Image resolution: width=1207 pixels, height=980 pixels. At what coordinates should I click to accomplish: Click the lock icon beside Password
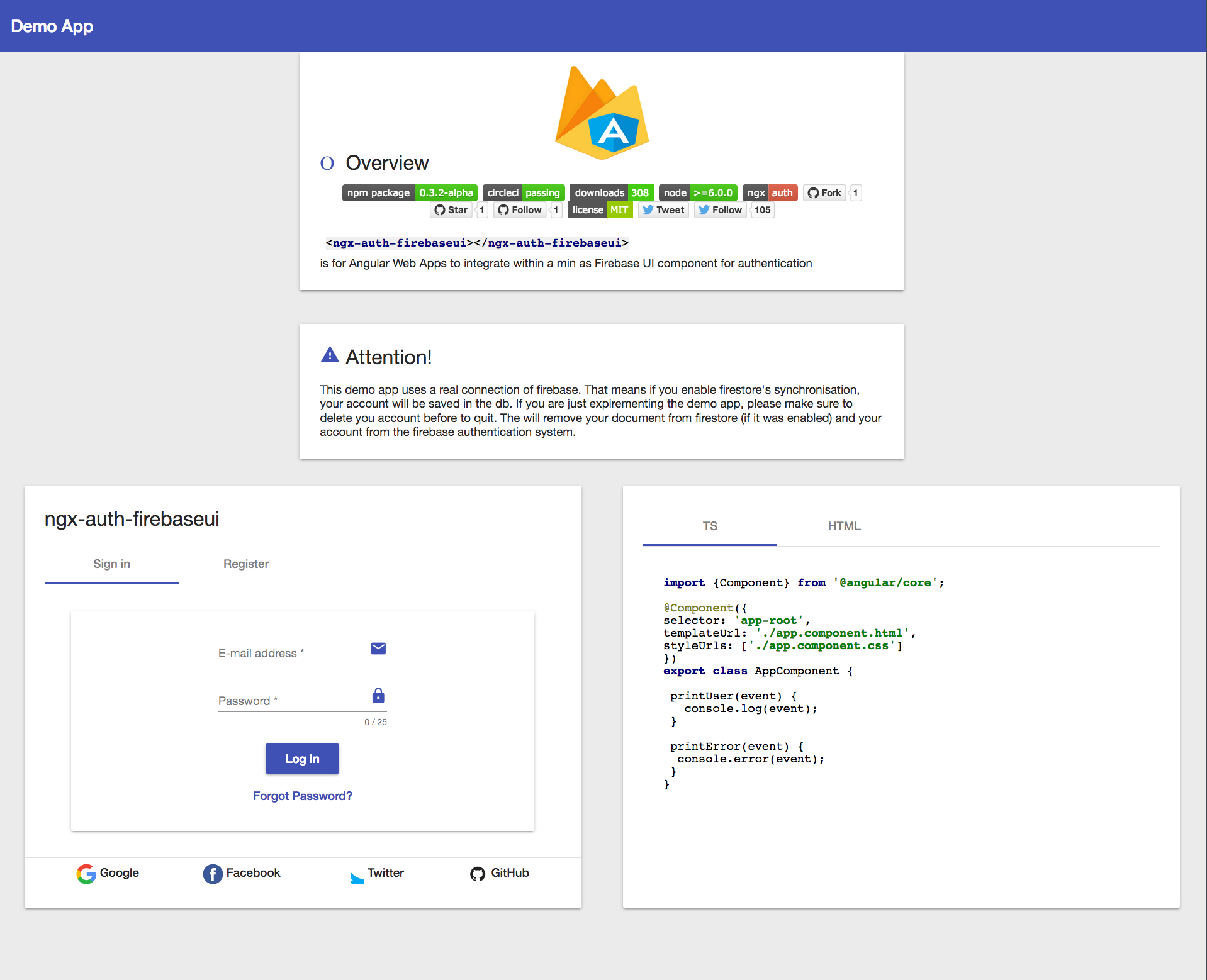(378, 696)
